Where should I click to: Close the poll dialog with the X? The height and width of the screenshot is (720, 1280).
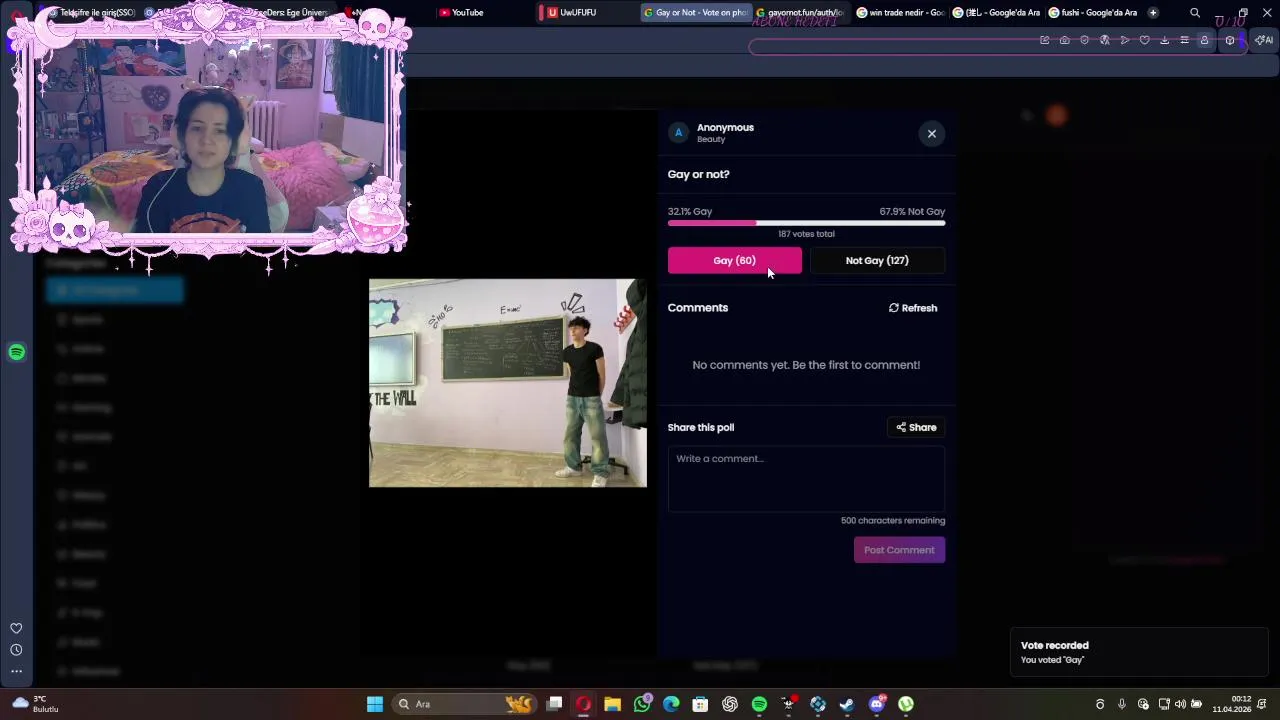click(x=931, y=133)
